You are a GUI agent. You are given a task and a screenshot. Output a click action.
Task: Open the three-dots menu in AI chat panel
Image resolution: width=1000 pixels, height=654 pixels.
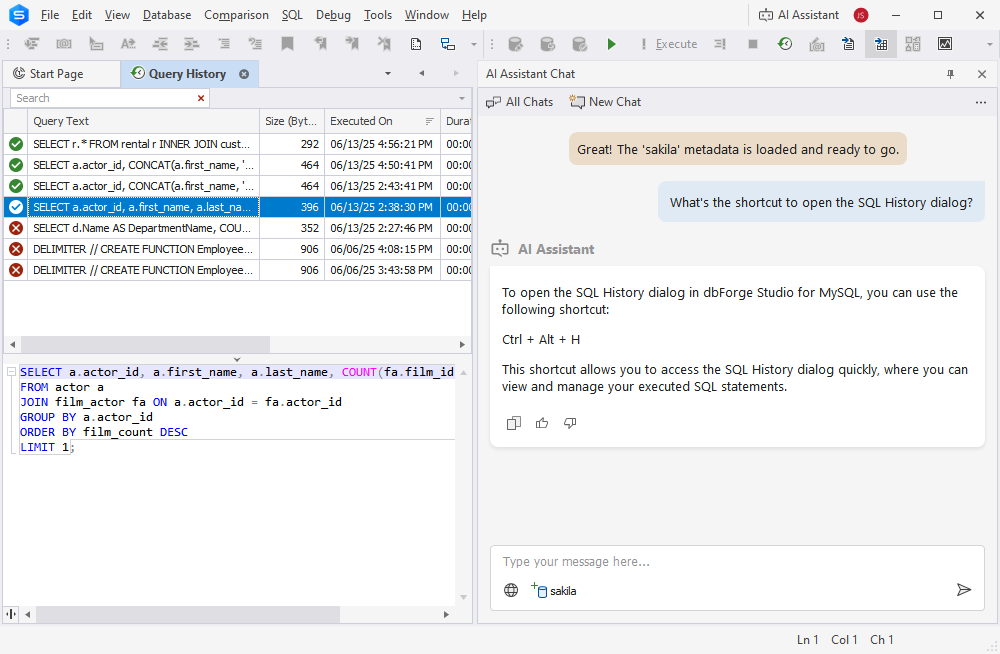[x=981, y=102]
